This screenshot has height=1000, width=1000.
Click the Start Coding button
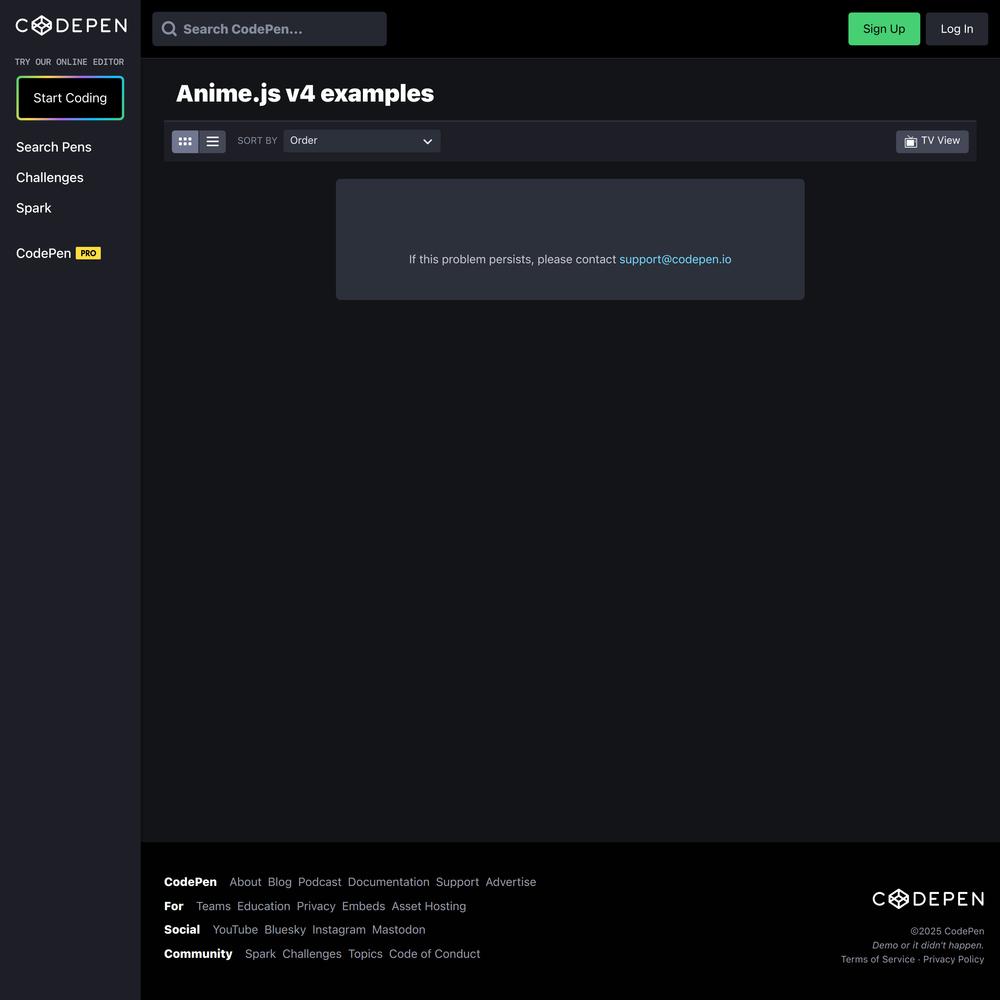point(70,98)
